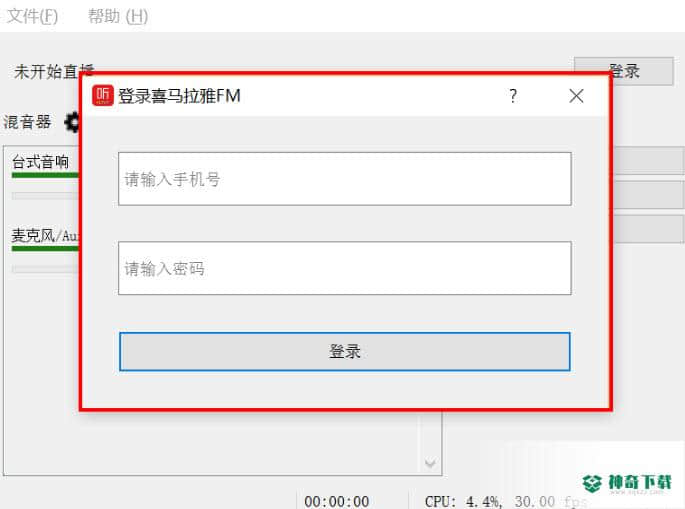
Task: Click the 台式音响 label
Action: pos(40,162)
